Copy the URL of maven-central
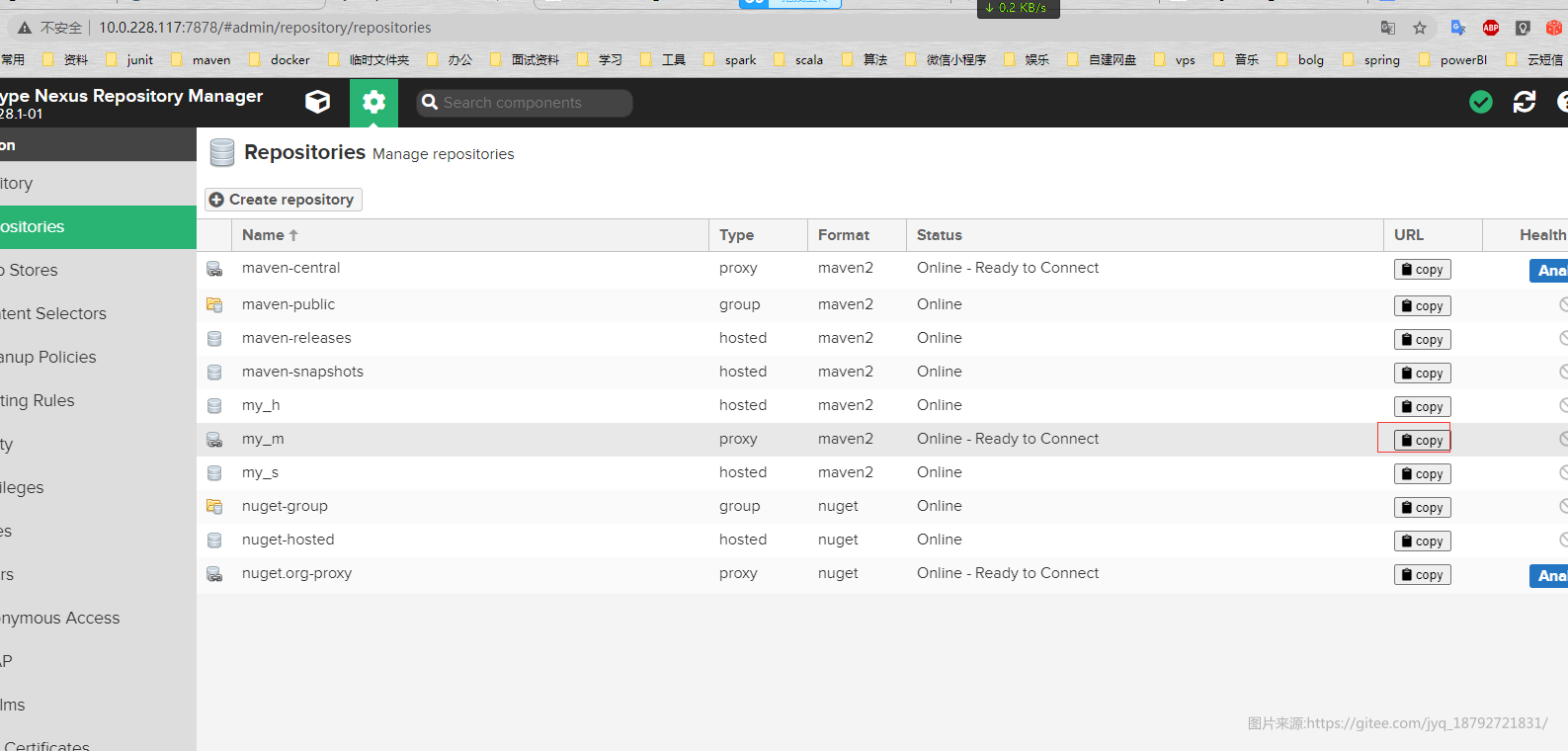Screen dimensions: 1568x751 pos(1423,270)
